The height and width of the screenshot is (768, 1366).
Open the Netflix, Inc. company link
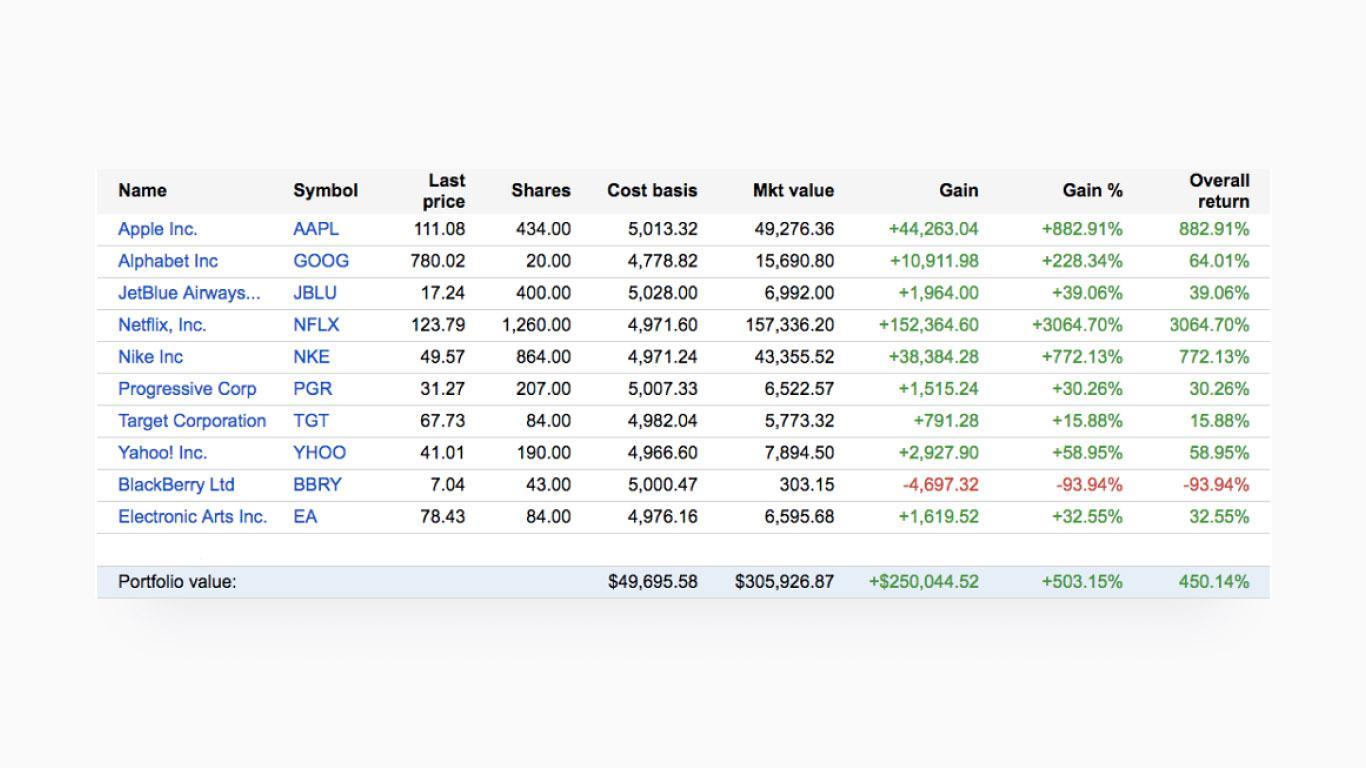(x=162, y=325)
